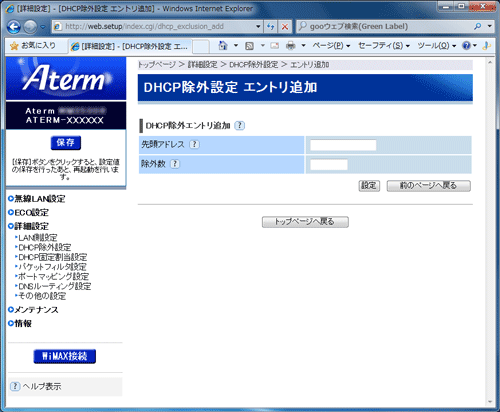Click help icon next to 除外数
This screenshot has height=412, width=500.
(x=175, y=164)
